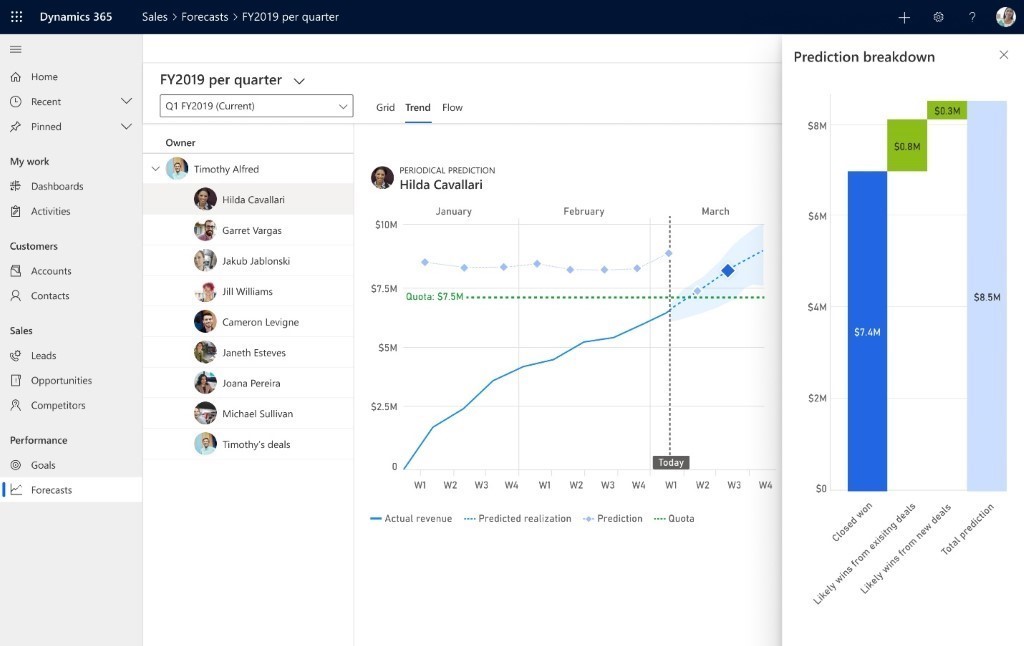This screenshot has height=646, width=1024.
Task: Switch to the Flow tab
Action: (x=452, y=107)
